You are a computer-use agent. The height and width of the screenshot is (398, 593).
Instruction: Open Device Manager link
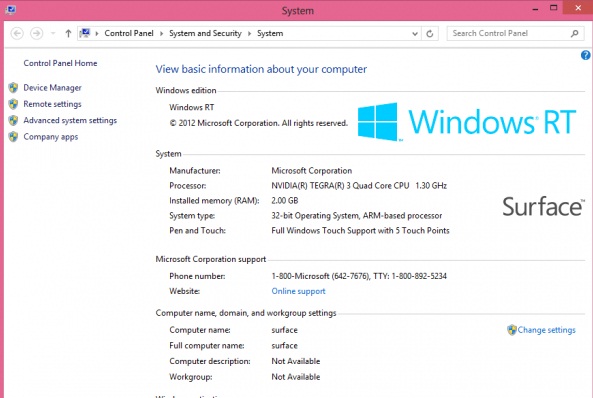52,88
